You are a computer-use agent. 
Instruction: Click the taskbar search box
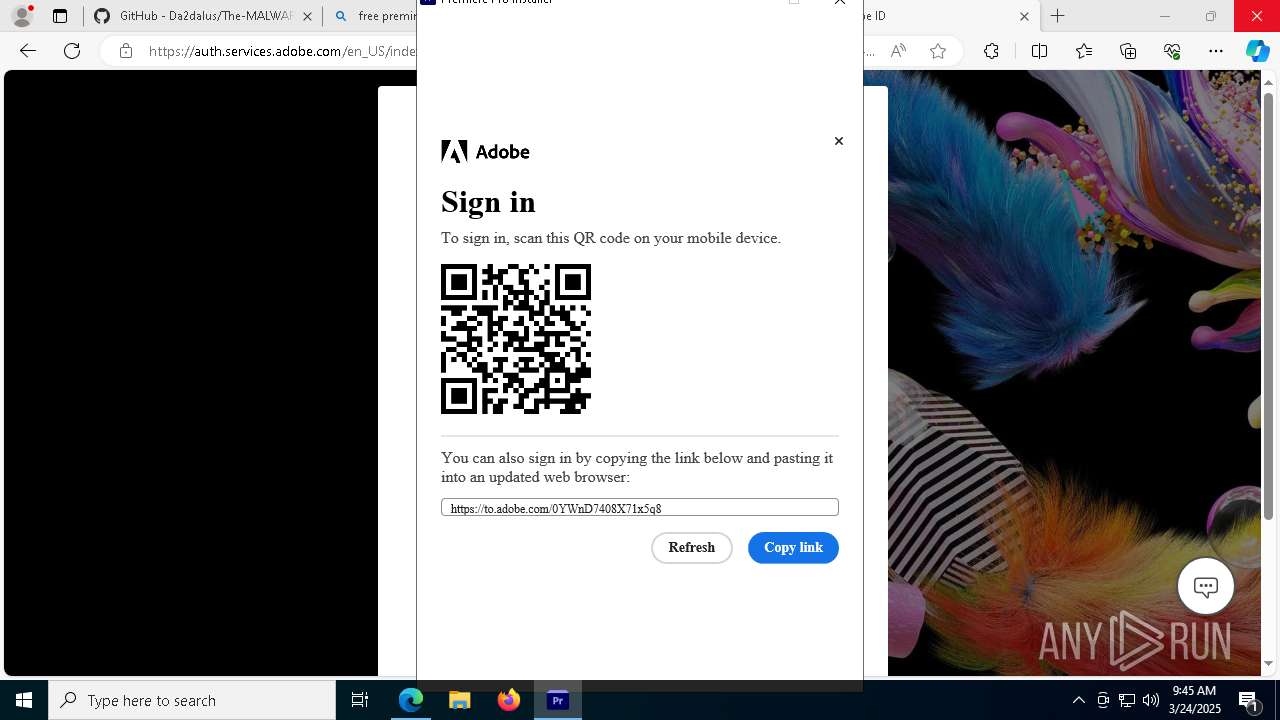pos(192,700)
